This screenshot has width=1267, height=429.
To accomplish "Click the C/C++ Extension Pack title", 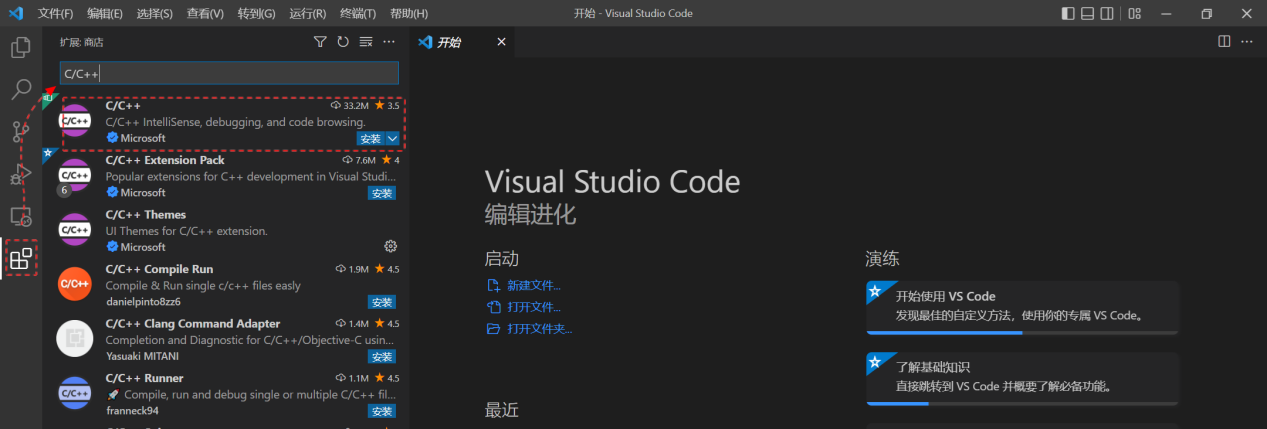I will (165, 160).
